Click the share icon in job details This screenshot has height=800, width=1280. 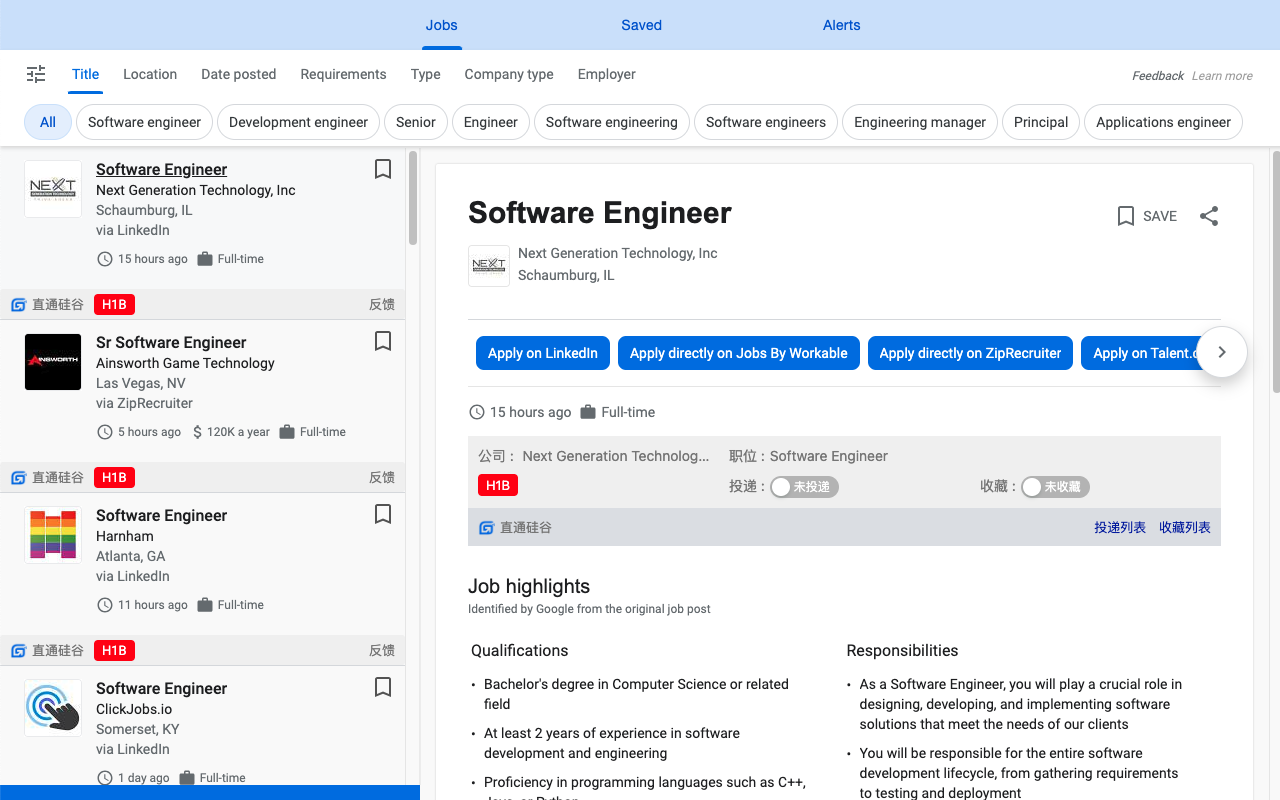click(1209, 216)
